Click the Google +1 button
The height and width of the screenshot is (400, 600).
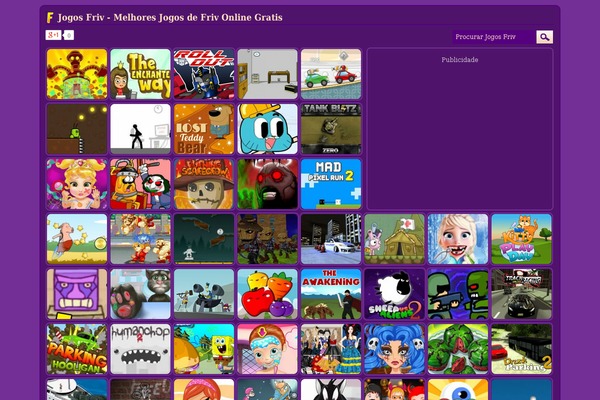coord(53,35)
